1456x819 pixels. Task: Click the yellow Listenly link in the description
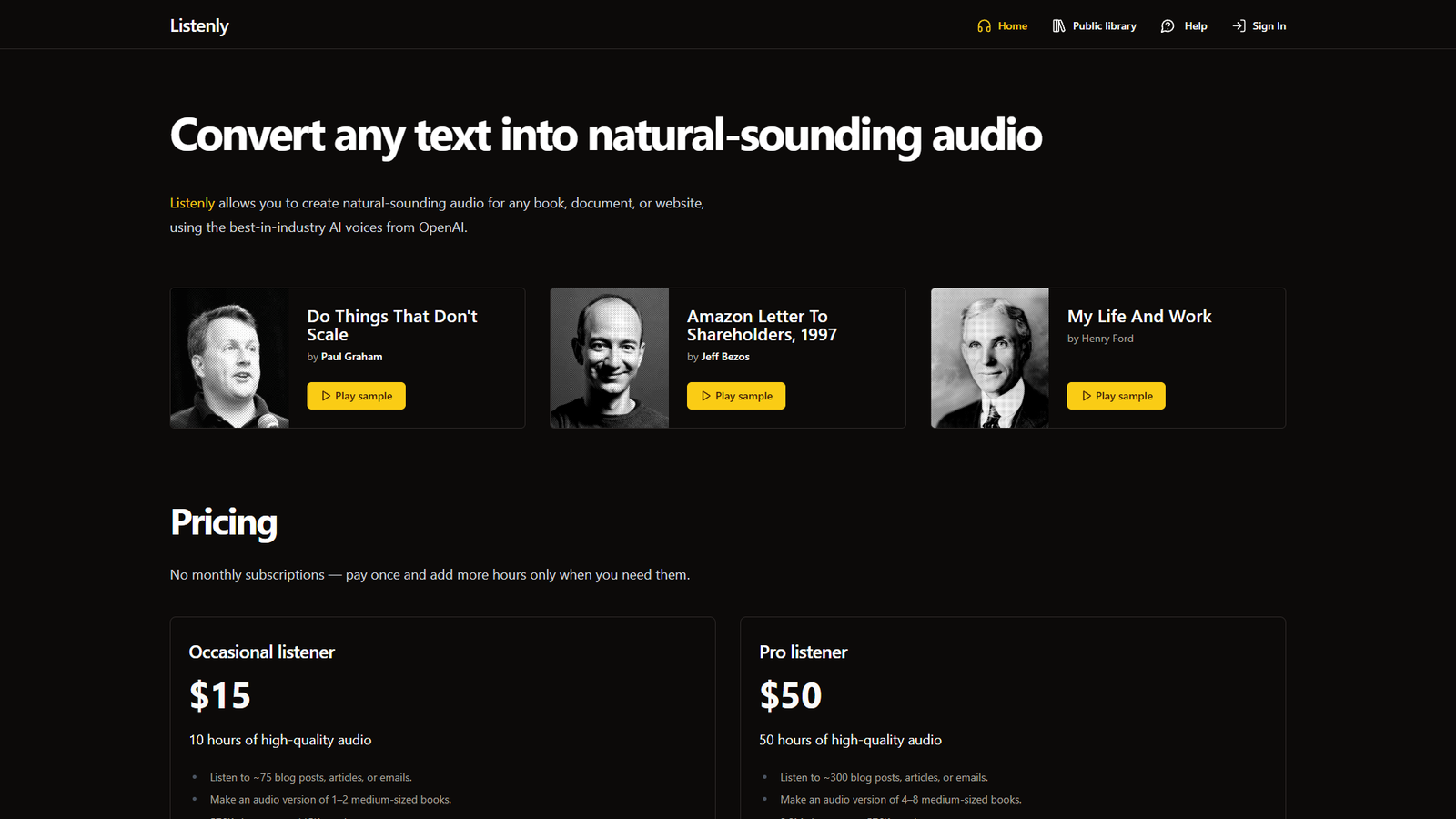pyautogui.click(x=192, y=203)
